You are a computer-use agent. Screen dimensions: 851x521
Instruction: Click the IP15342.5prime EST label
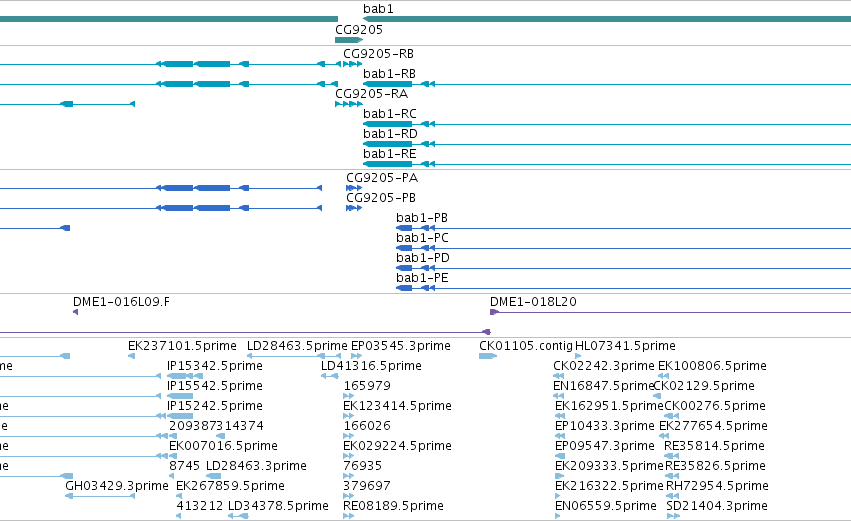(x=215, y=366)
